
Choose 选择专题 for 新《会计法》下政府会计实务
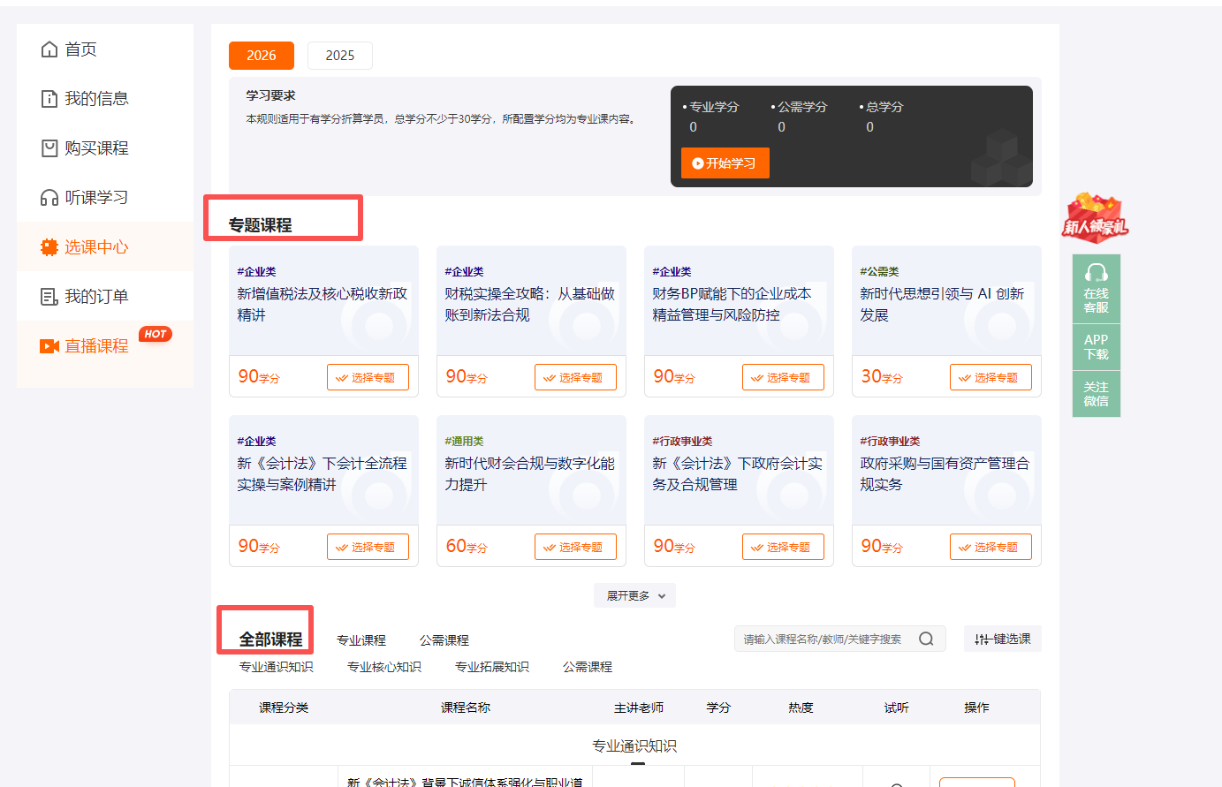click(x=783, y=547)
